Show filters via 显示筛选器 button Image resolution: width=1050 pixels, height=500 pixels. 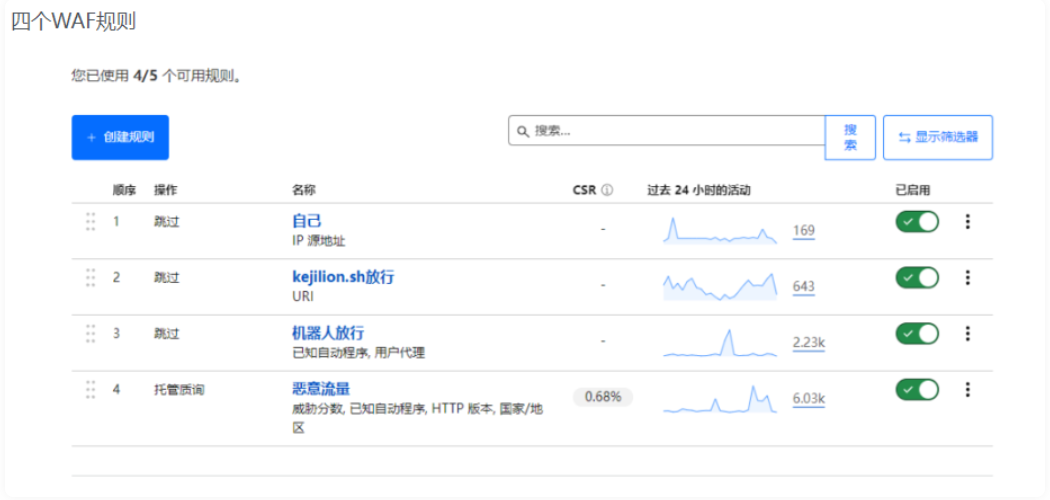tap(937, 137)
